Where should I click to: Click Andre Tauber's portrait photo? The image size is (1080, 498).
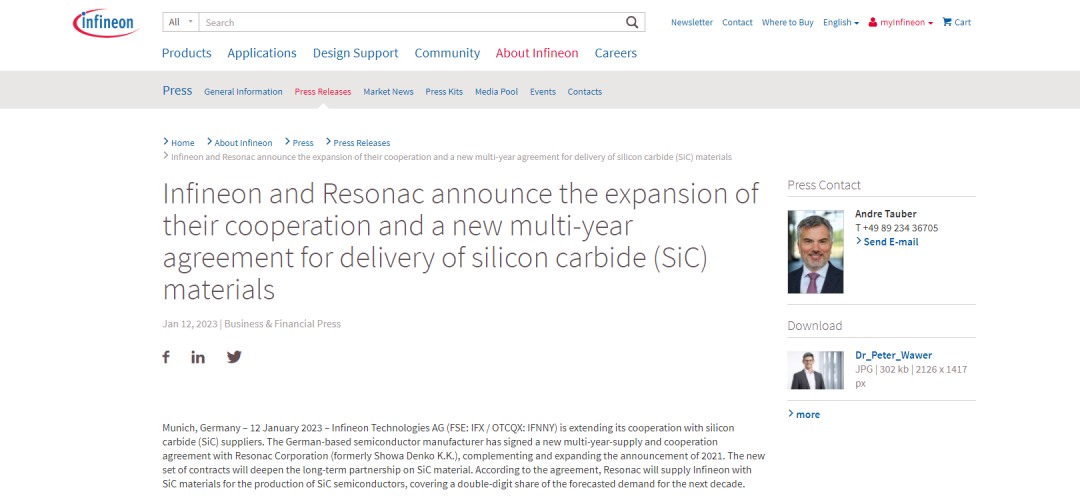[816, 252]
